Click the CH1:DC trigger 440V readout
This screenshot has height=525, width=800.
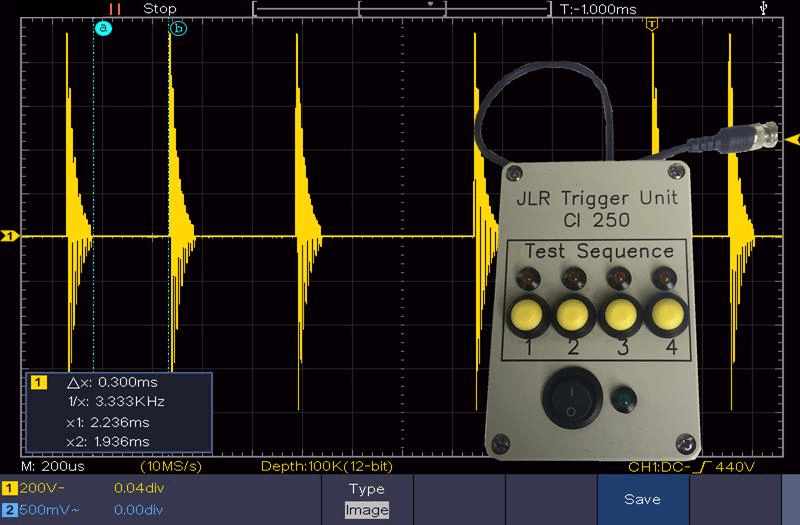click(691, 467)
